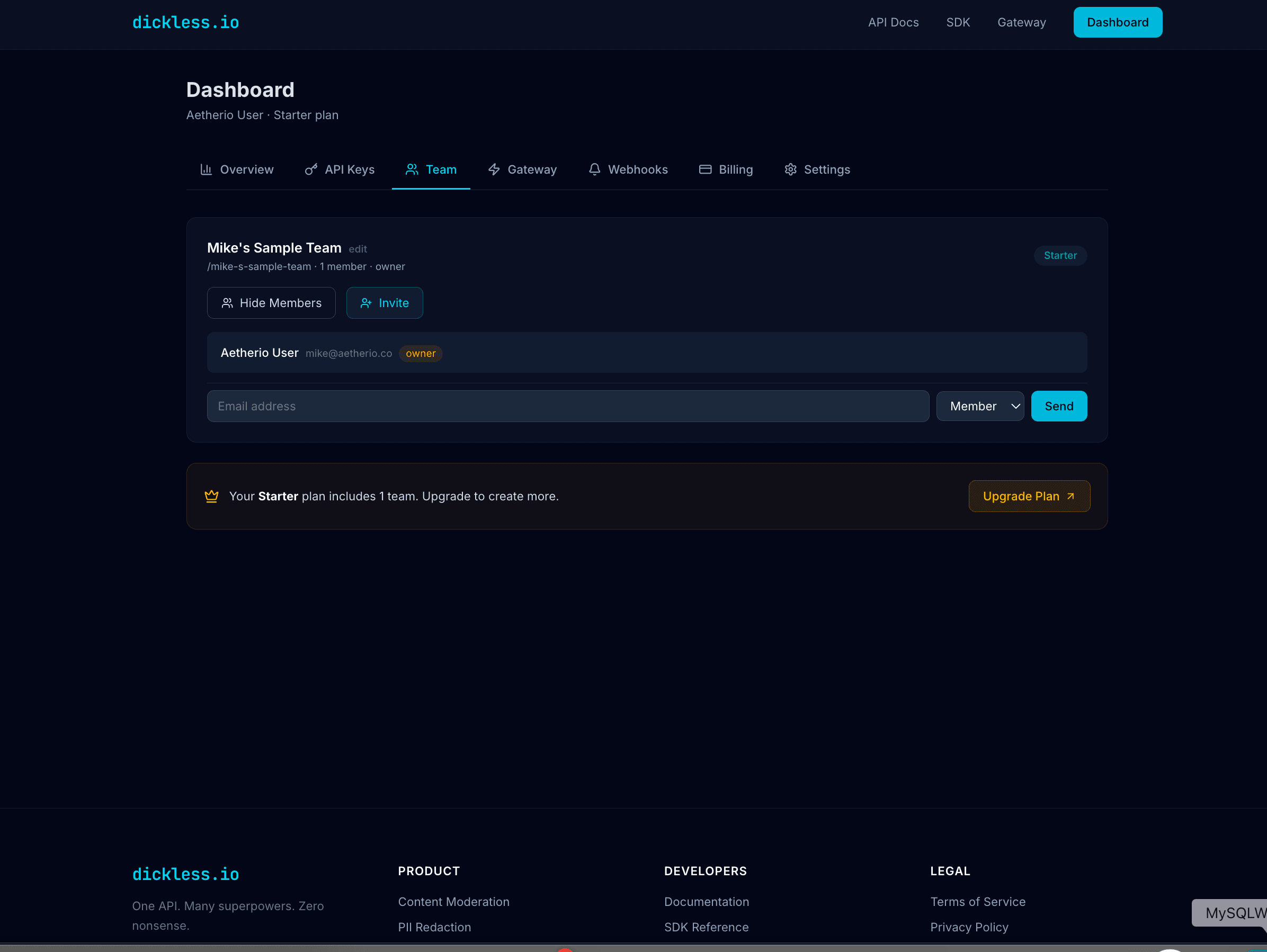Click the lightning icon on Gateway tab
The width and height of the screenshot is (1267, 952).
(x=494, y=169)
